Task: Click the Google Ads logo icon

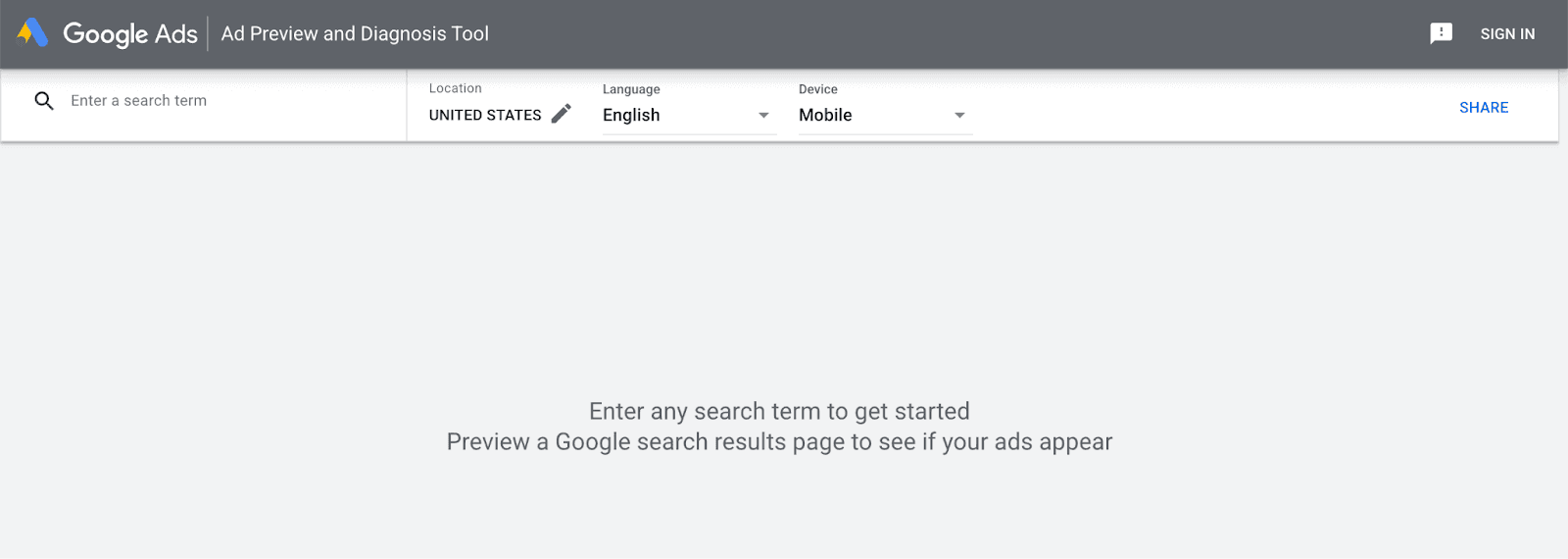Action: pyautogui.click(x=32, y=33)
